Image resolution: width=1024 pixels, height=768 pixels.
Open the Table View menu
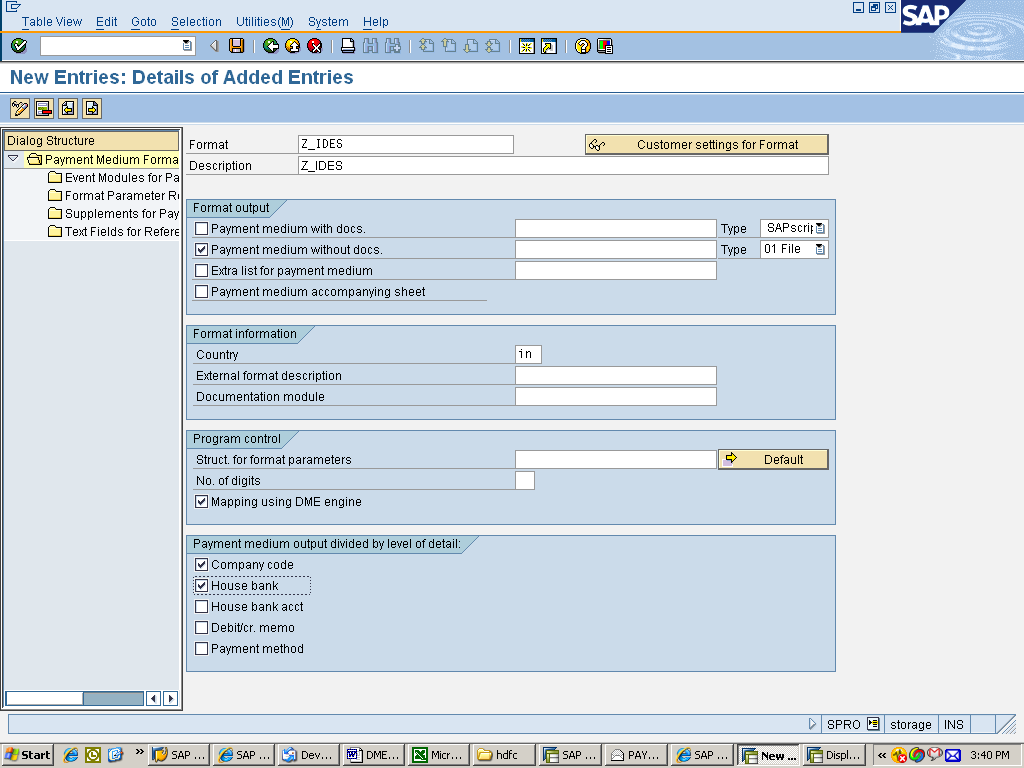[52, 22]
